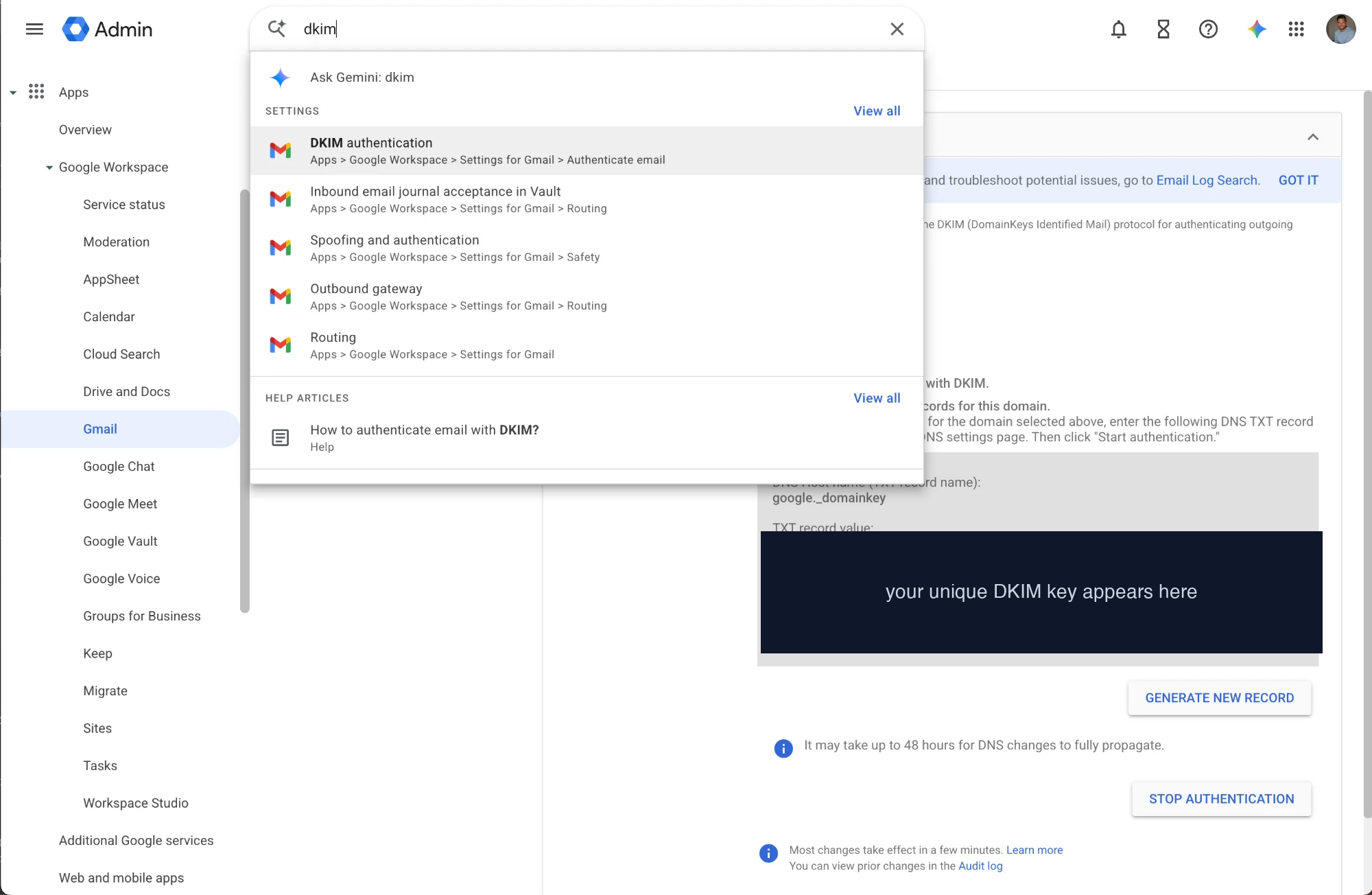Click Gmail icon beside DKIM authentication

coord(280,150)
